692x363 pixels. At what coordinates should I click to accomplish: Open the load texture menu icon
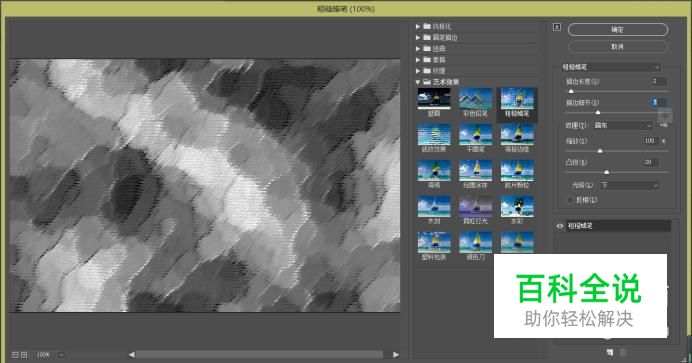(x=663, y=125)
